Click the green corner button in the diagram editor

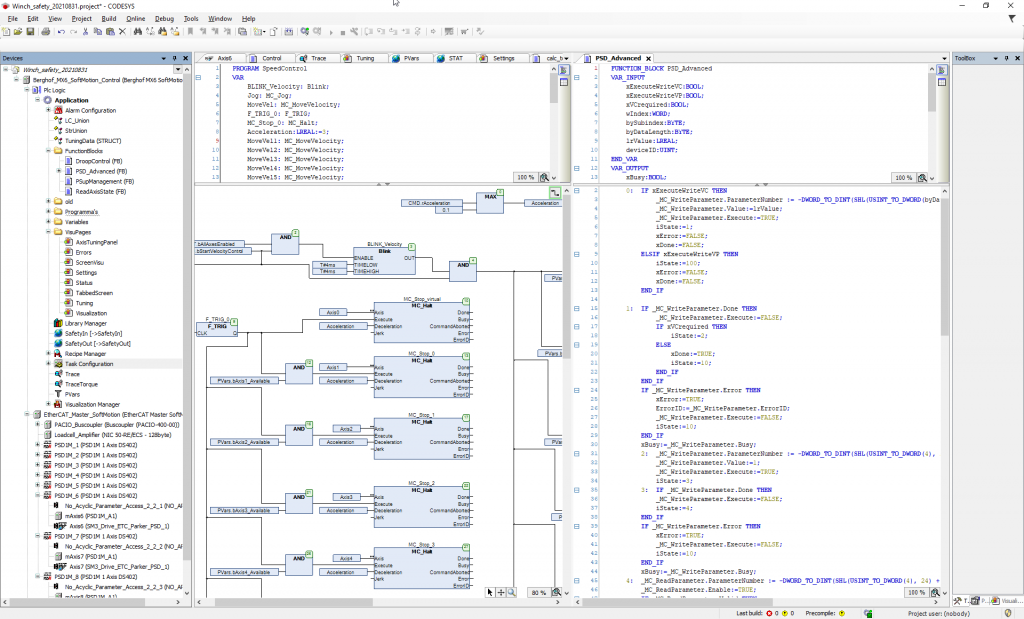(x=555, y=193)
